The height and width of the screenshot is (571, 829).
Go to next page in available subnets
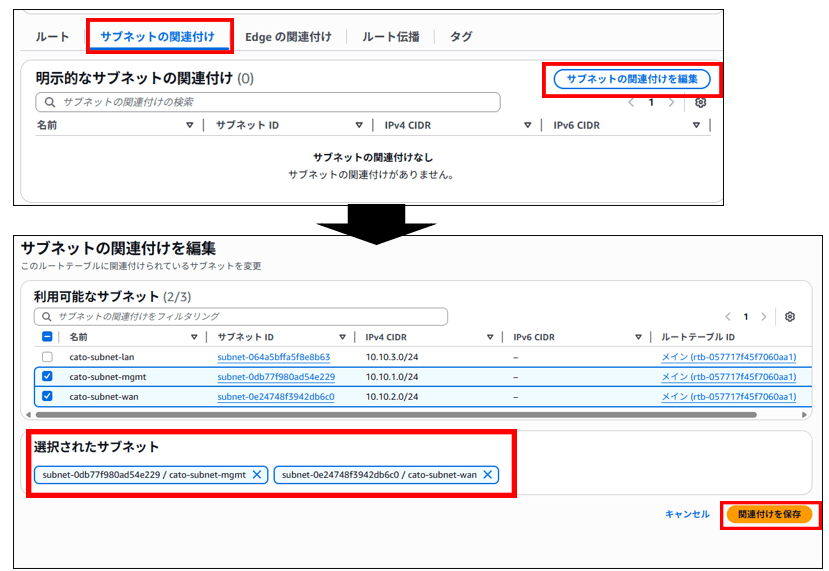point(765,316)
